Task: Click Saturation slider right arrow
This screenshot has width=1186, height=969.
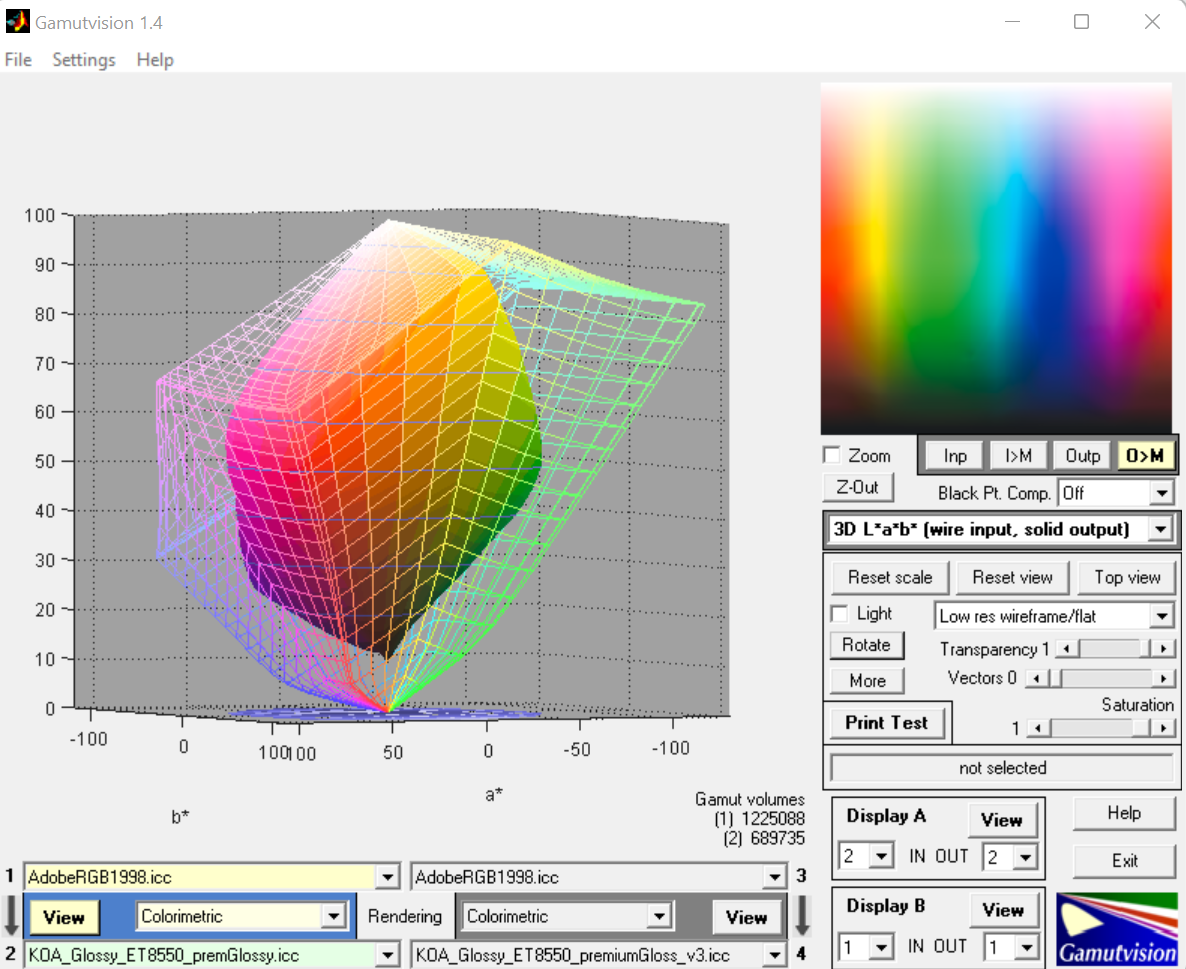Action: [x=1162, y=728]
